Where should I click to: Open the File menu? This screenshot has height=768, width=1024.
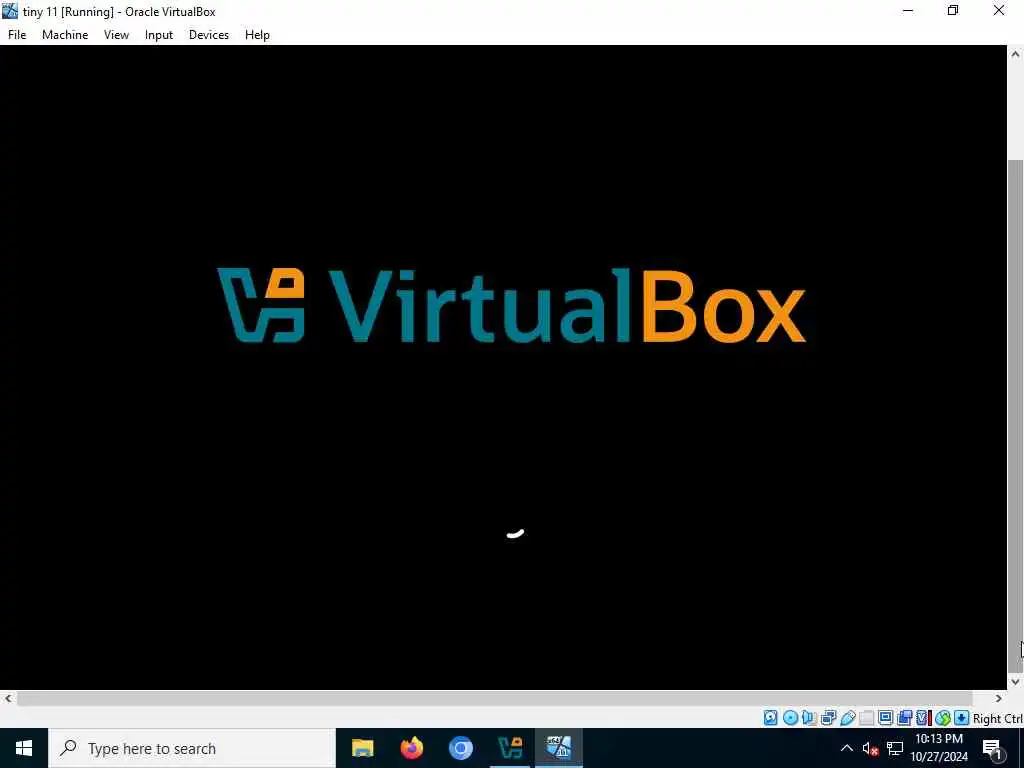[x=17, y=35]
